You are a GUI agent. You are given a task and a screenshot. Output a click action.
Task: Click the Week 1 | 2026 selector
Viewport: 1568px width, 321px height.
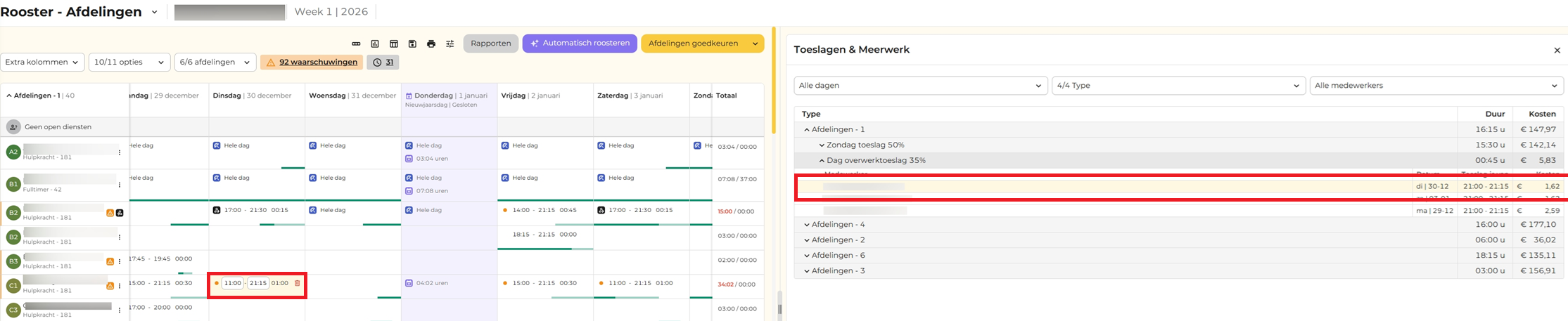(330, 12)
